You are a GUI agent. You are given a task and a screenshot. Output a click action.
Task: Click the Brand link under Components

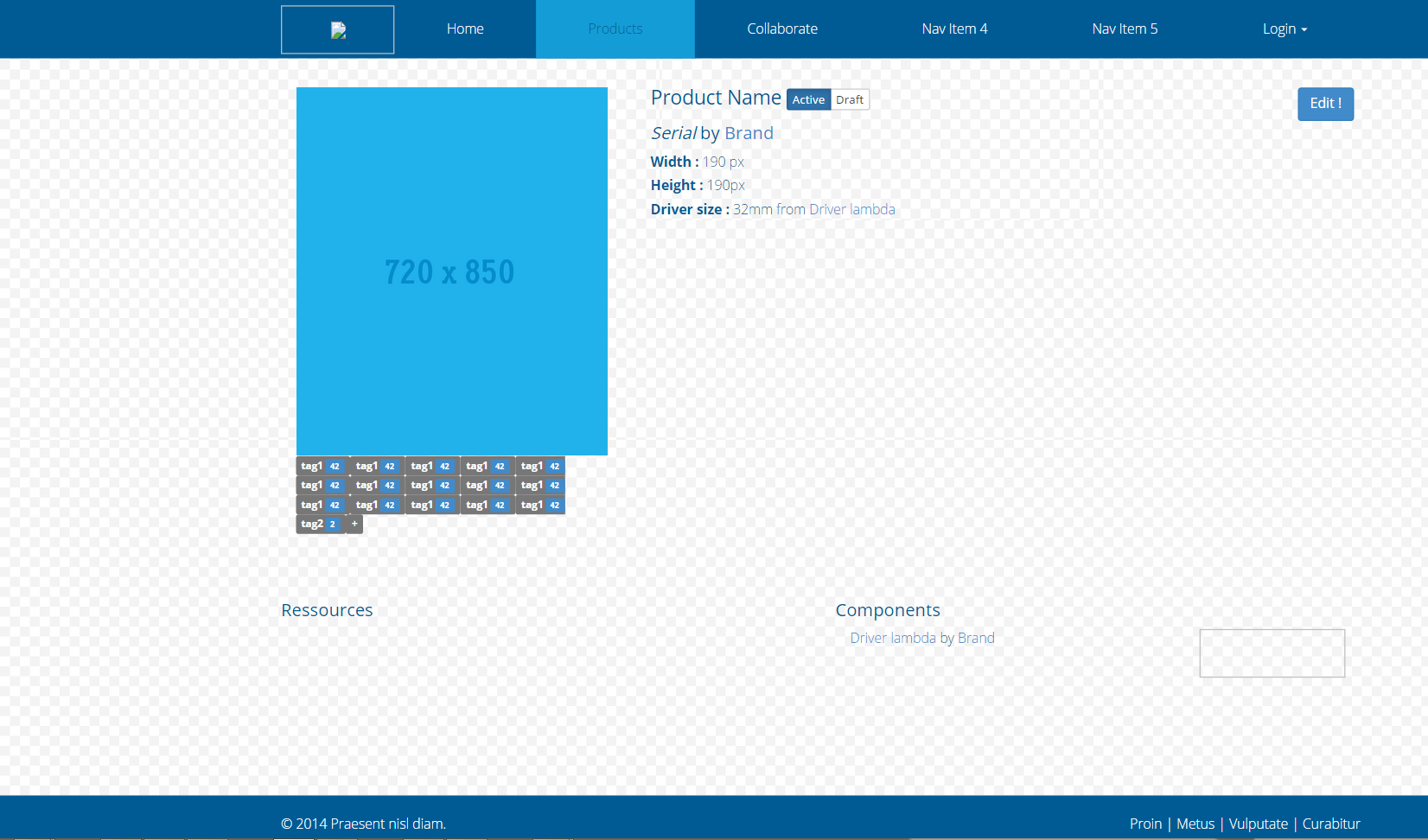click(x=976, y=639)
